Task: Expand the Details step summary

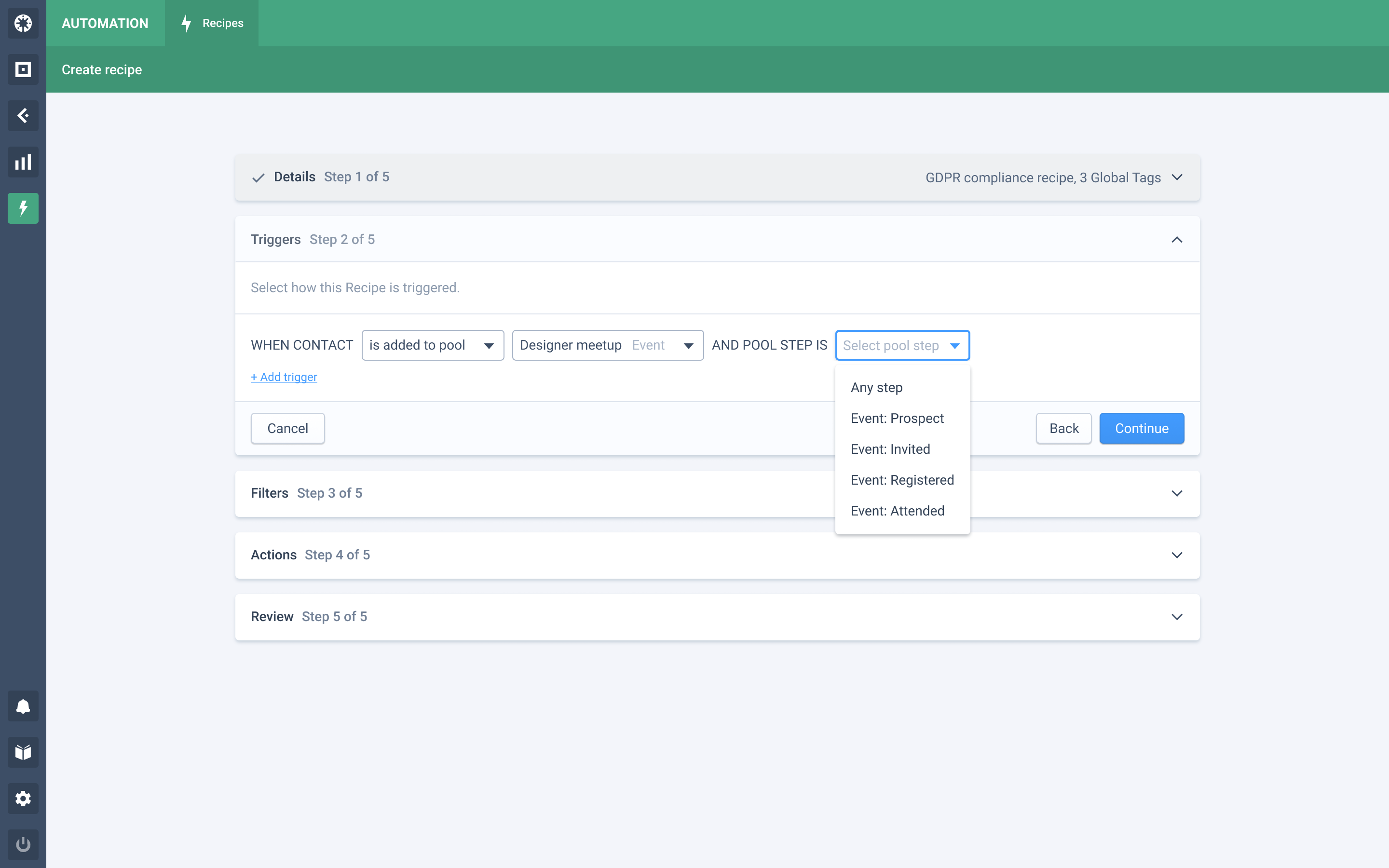Action: 1177,177
